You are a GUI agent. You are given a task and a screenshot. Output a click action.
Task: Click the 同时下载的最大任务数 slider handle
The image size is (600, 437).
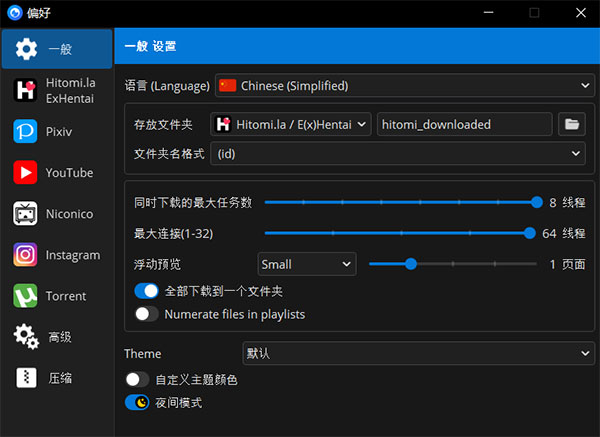tap(537, 202)
